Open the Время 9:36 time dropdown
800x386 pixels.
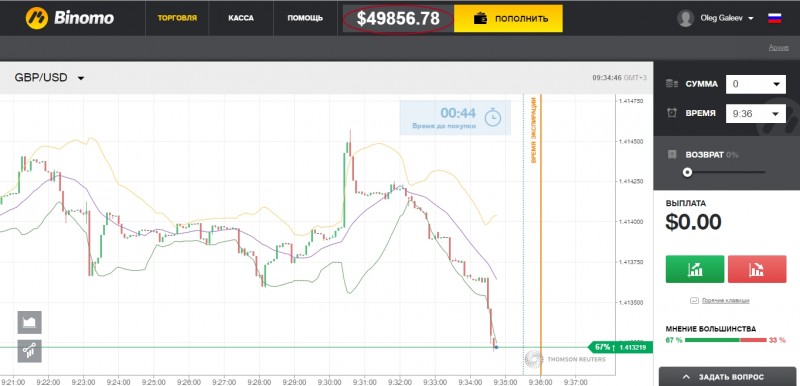(x=756, y=114)
